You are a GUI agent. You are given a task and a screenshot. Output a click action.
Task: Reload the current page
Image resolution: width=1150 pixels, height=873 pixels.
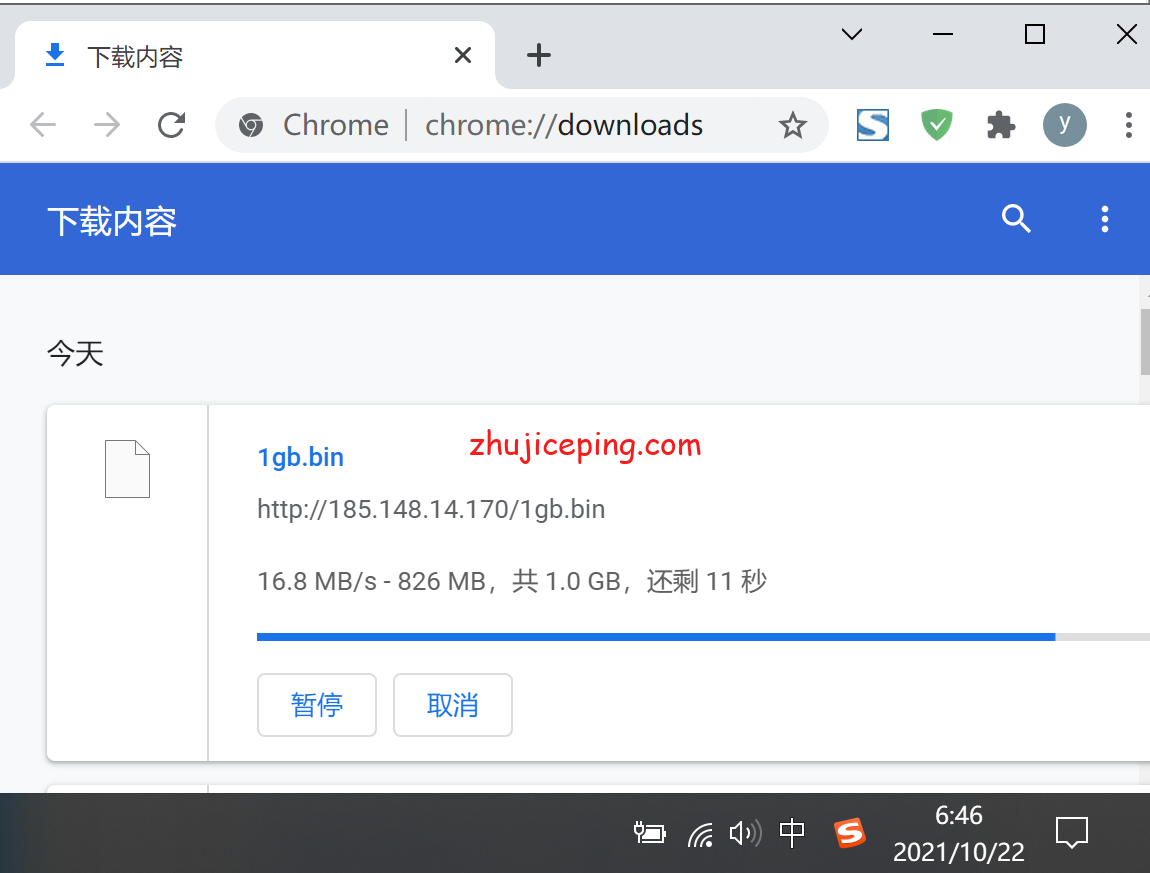coord(171,125)
